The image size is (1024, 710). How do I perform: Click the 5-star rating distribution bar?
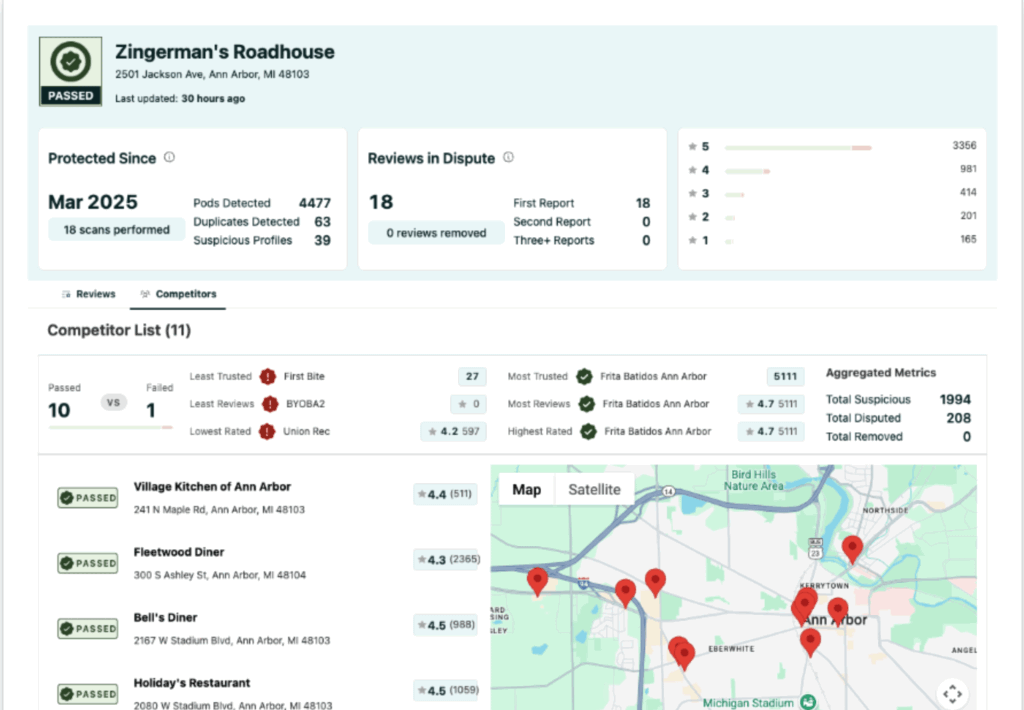(798, 148)
